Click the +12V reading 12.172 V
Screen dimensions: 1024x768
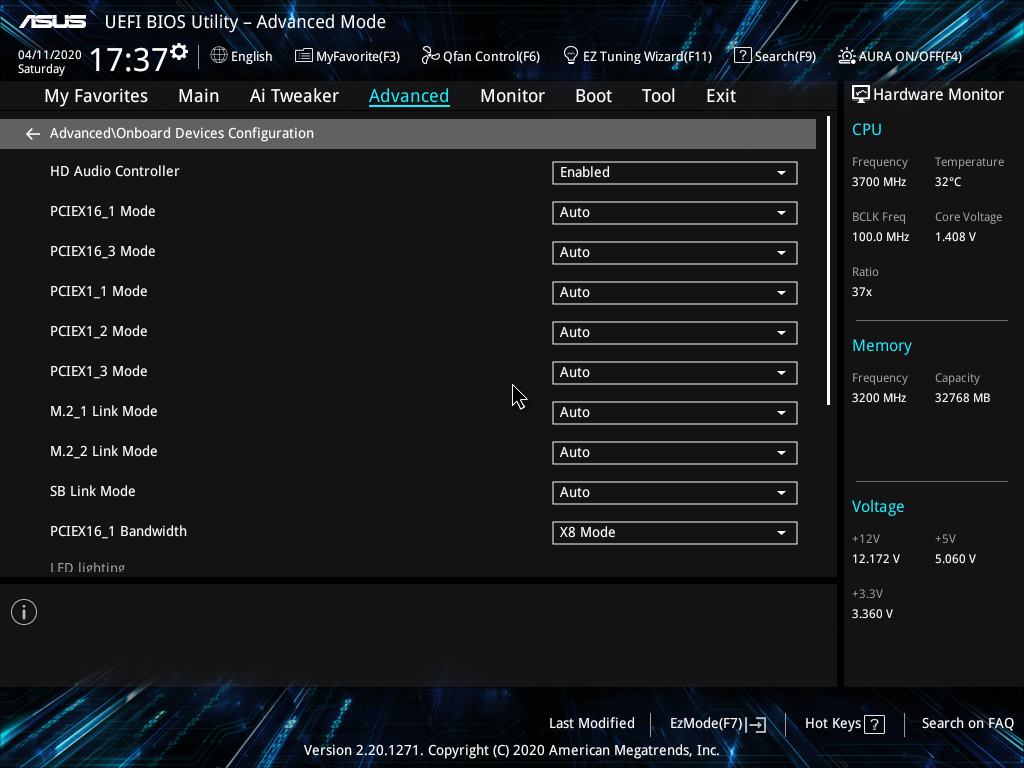tap(876, 559)
